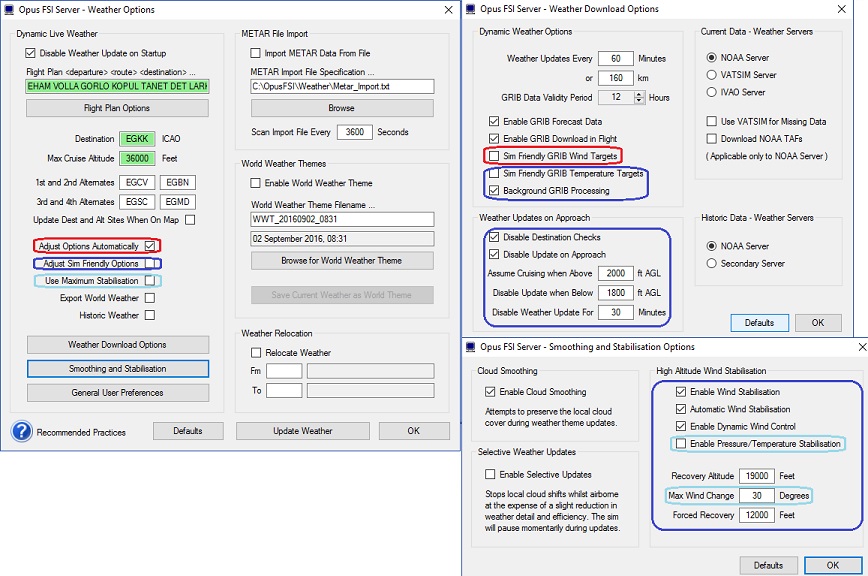Select IVAO Server radio button
Viewport: 868px width, 576px height.
pyautogui.click(x=712, y=92)
